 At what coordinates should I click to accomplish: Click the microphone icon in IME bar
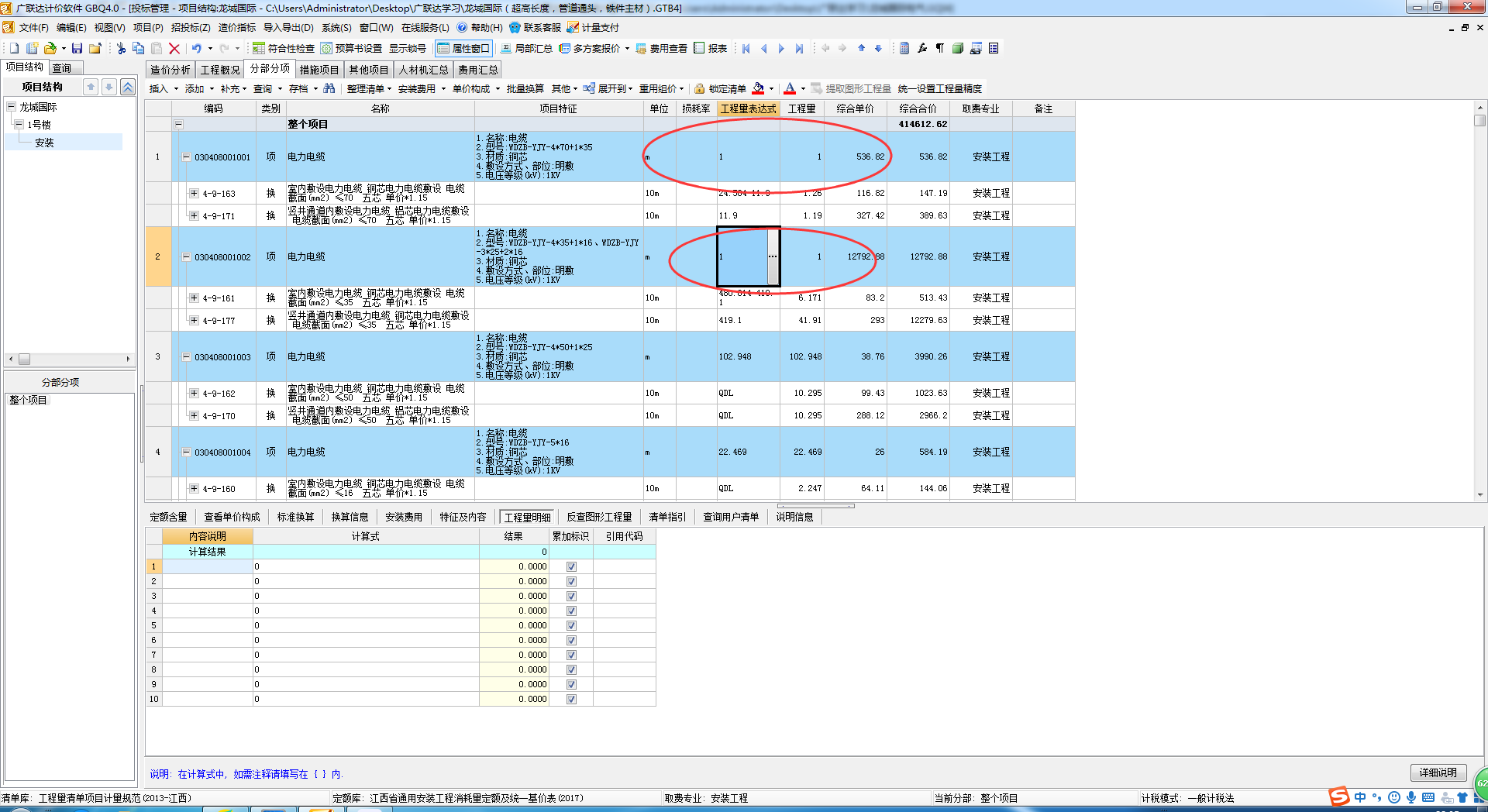[x=1411, y=797]
